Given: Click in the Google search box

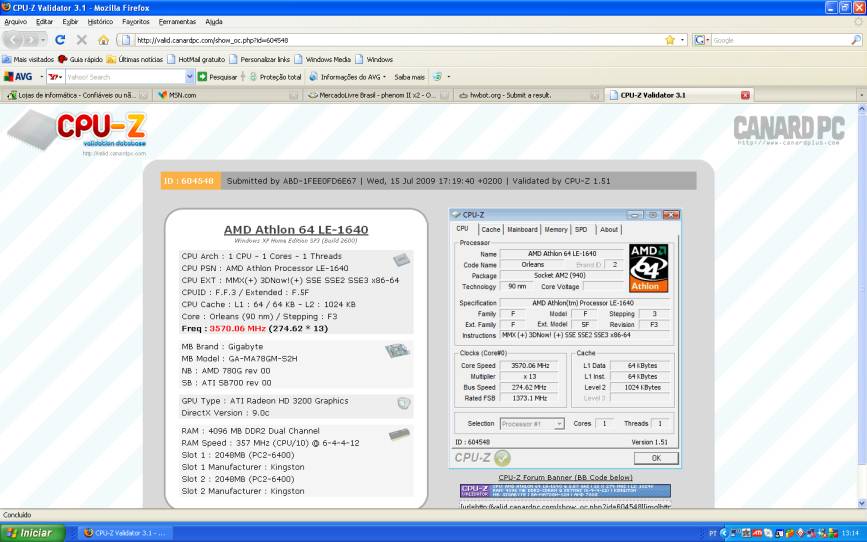Looking at the screenshot, I should tap(780, 40).
